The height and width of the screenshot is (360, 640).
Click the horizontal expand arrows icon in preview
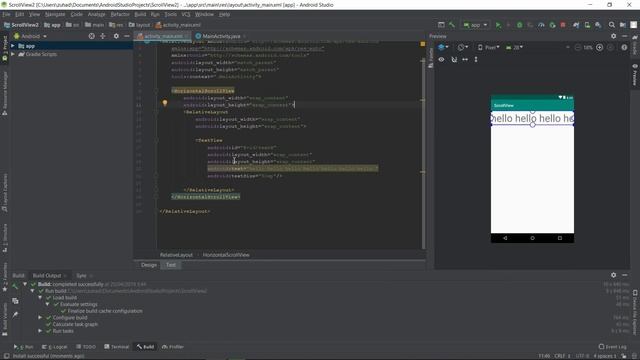click(x=465, y=60)
